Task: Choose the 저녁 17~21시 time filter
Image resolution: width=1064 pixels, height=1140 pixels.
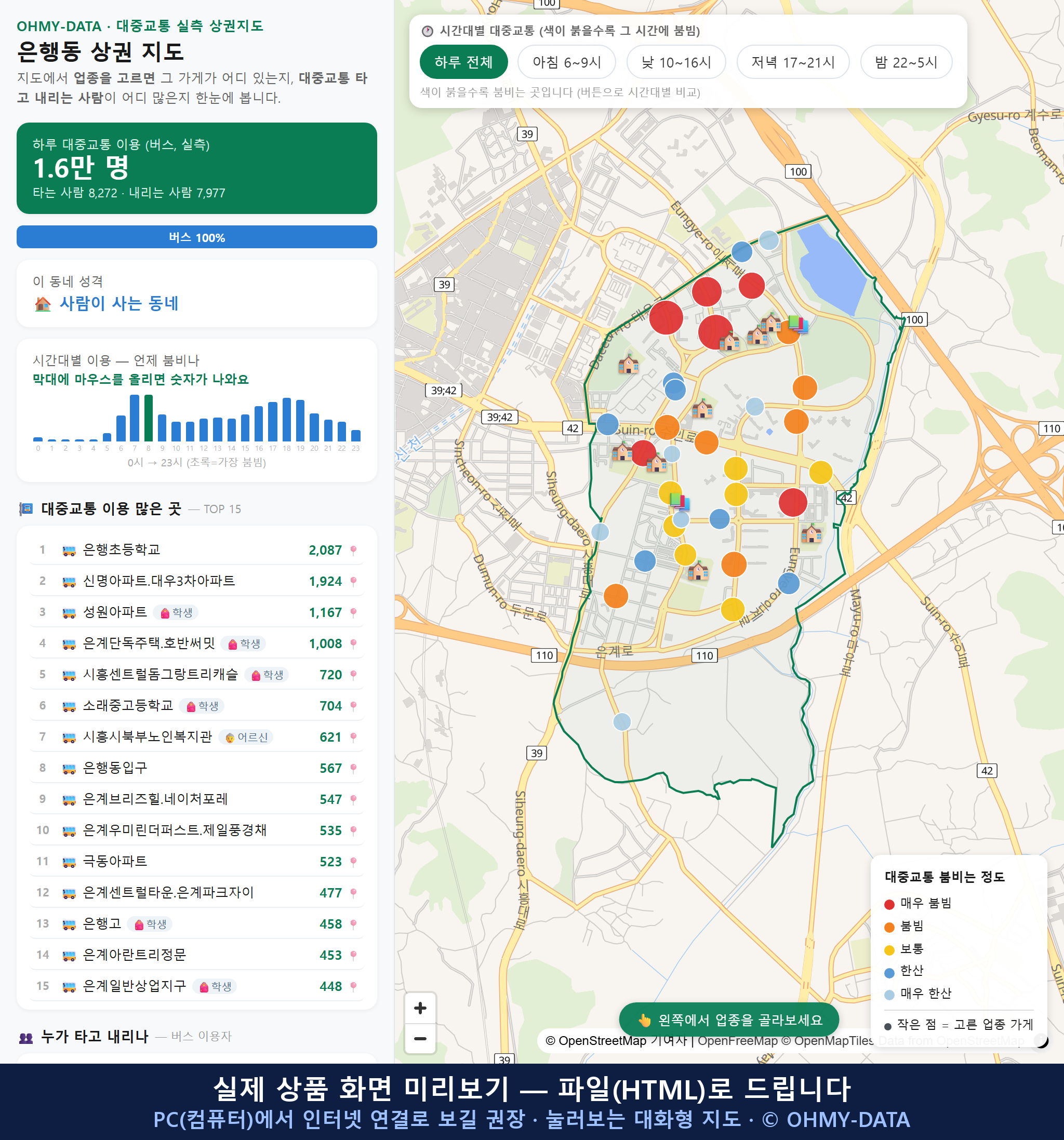Action: [793, 62]
